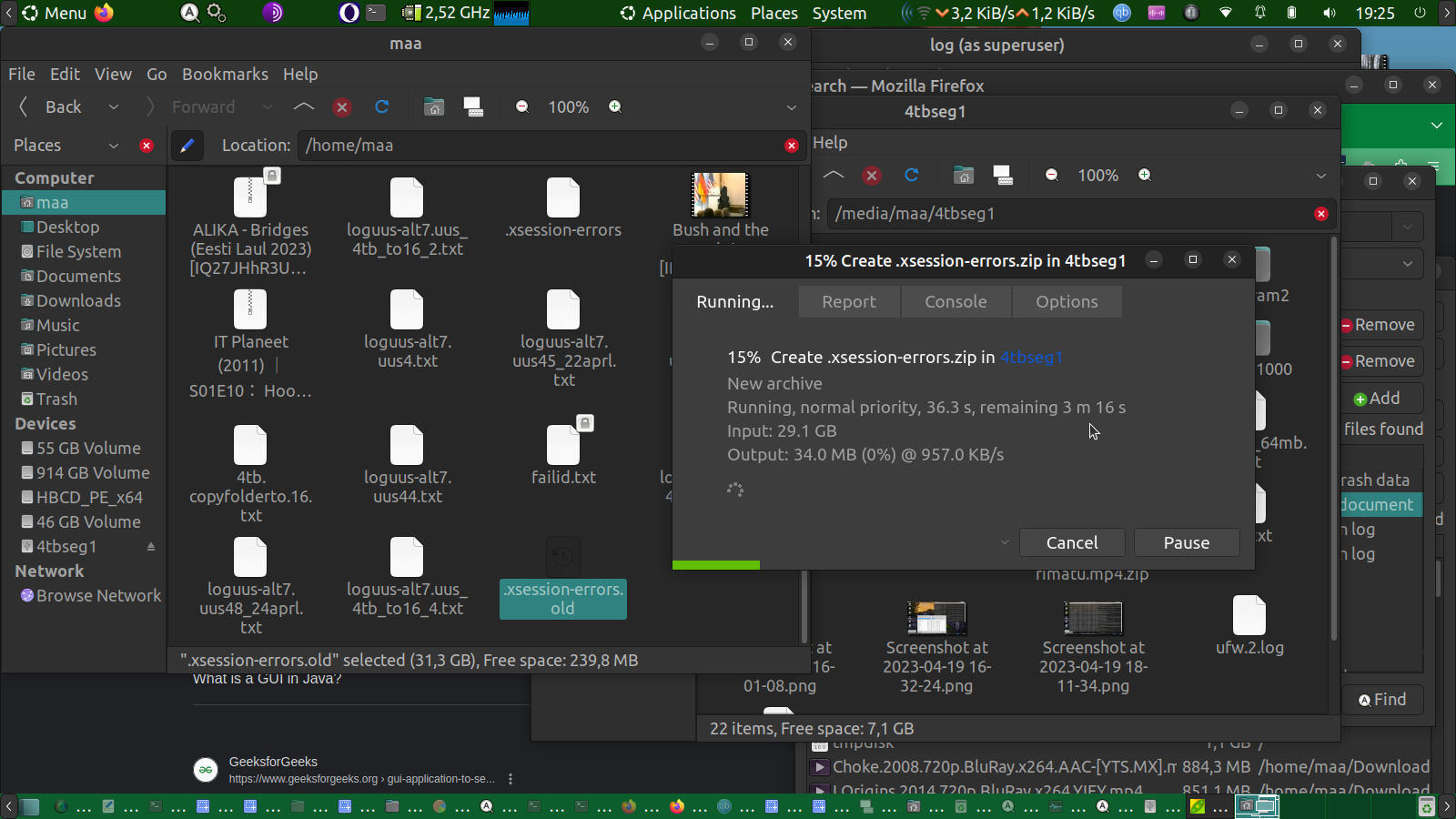
Task: Zoom out using minus icon in maa toolbar
Action: coord(522,107)
